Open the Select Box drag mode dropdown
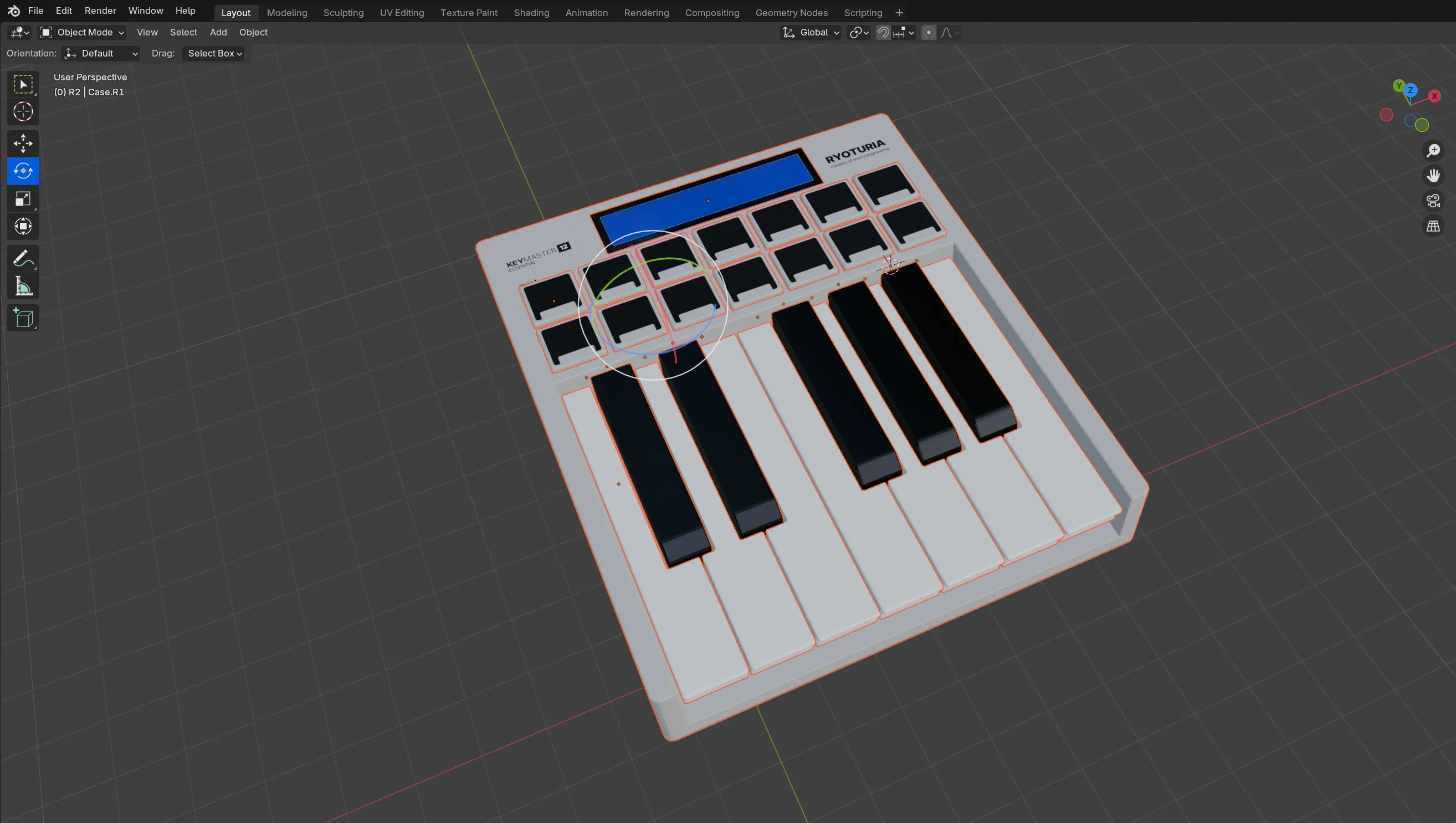 pyautogui.click(x=214, y=53)
